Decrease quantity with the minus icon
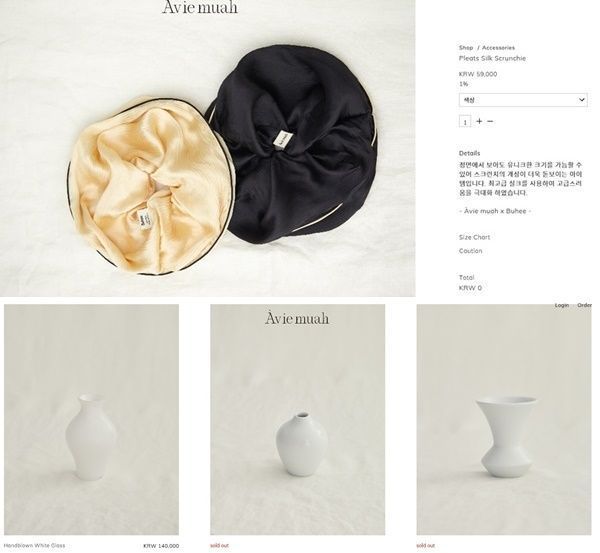 point(490,121)
